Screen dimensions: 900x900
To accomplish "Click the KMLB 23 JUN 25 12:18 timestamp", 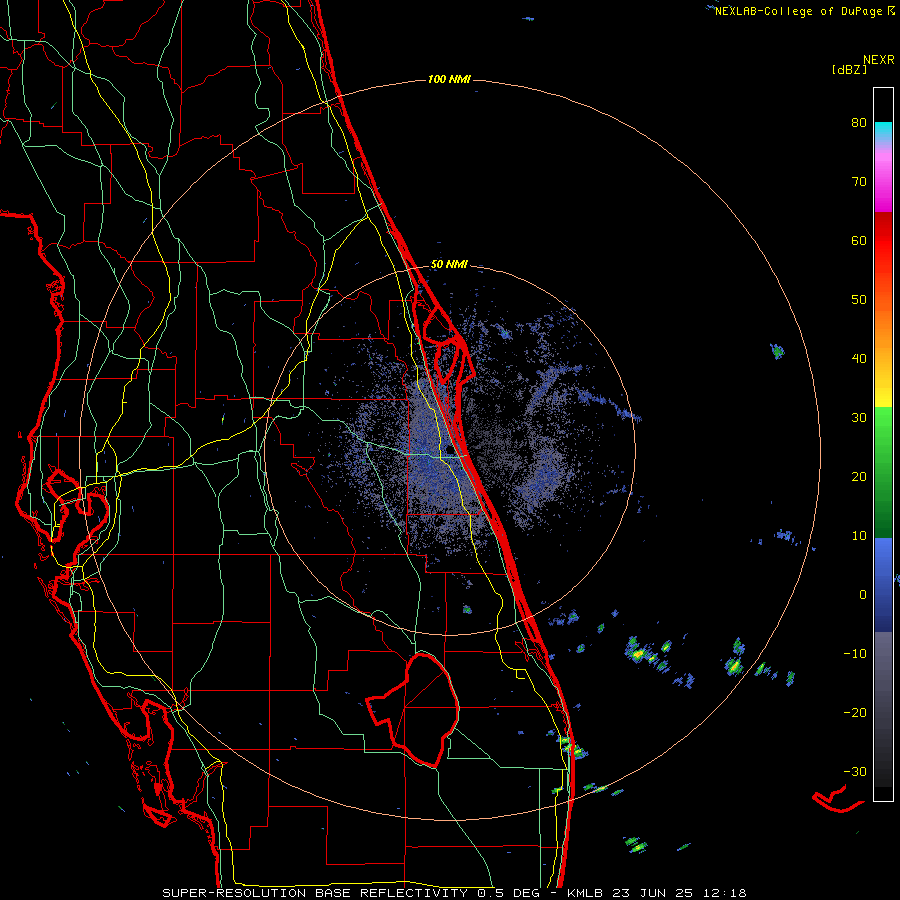I will click(x=657, y=893).
